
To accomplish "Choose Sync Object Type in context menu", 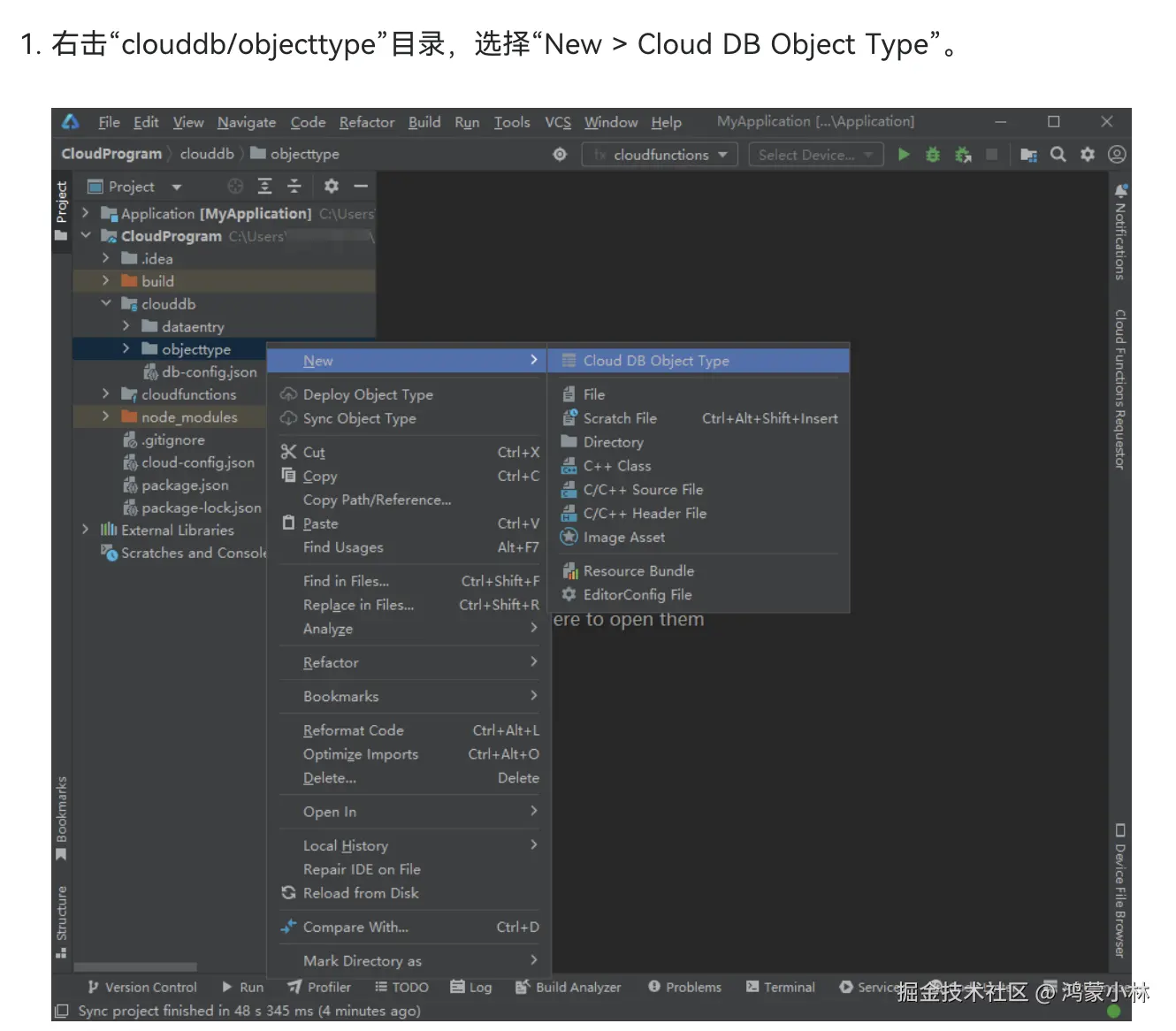I will pos(409,418).
